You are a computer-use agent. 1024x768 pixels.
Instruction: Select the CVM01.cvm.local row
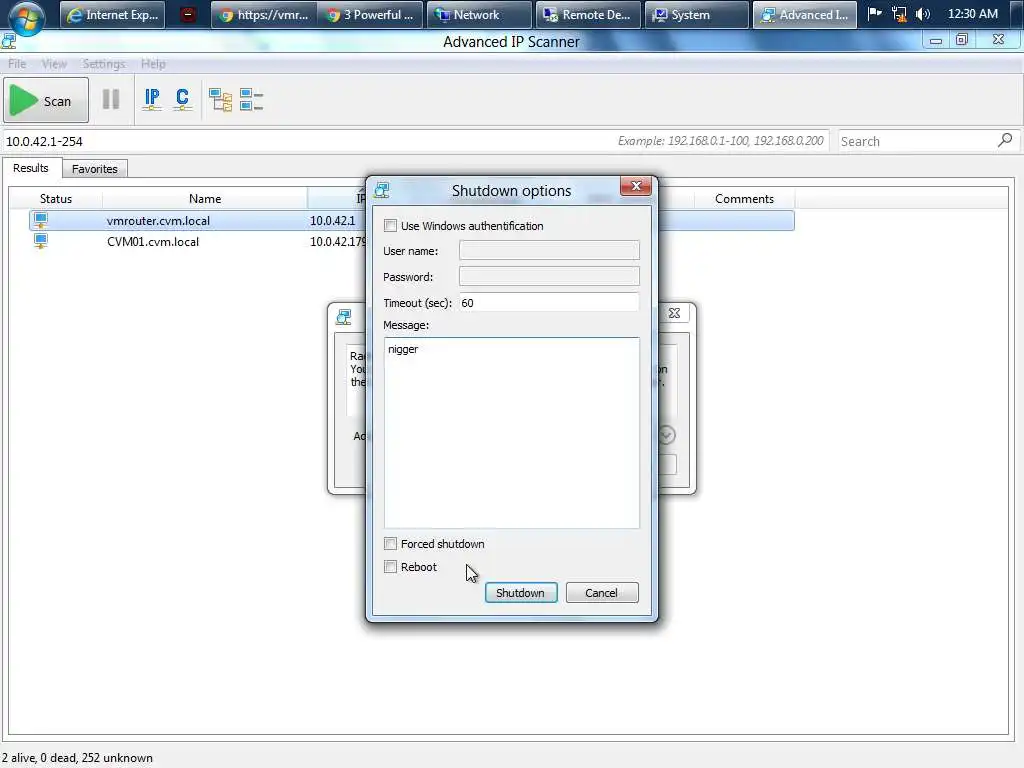411,242
